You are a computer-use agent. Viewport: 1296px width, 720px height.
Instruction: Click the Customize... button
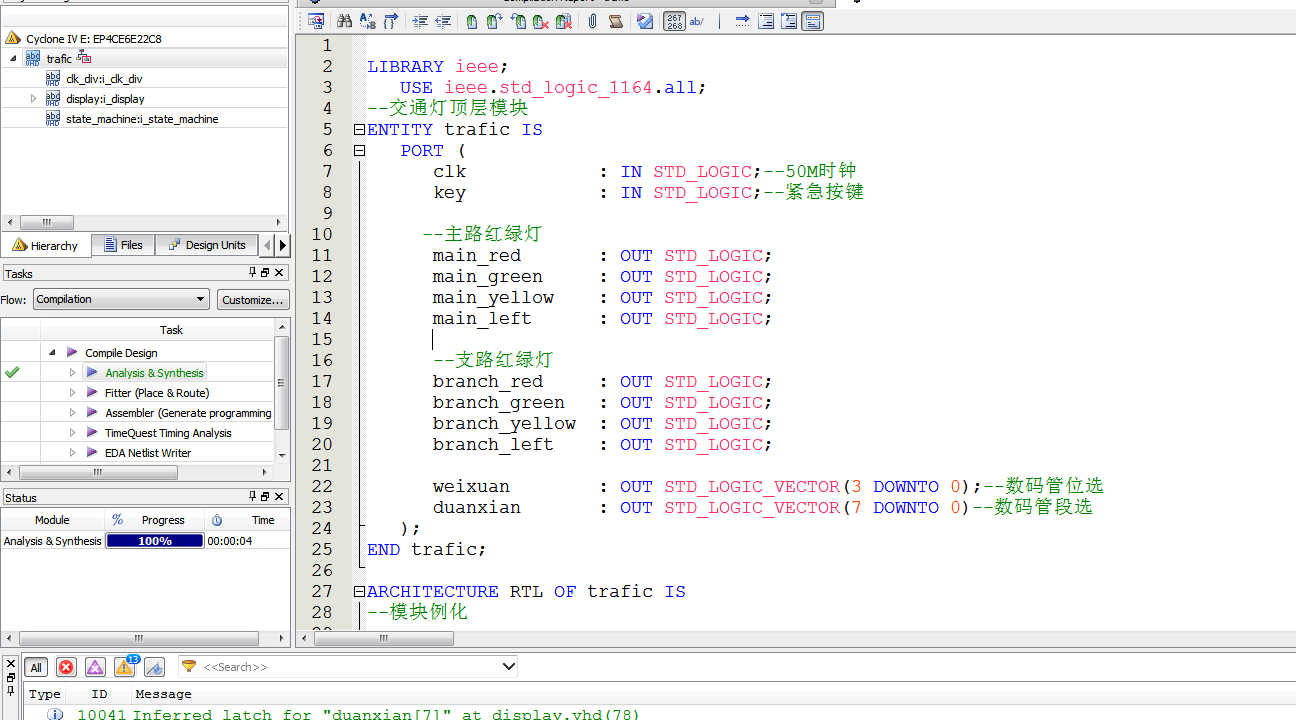253,299
